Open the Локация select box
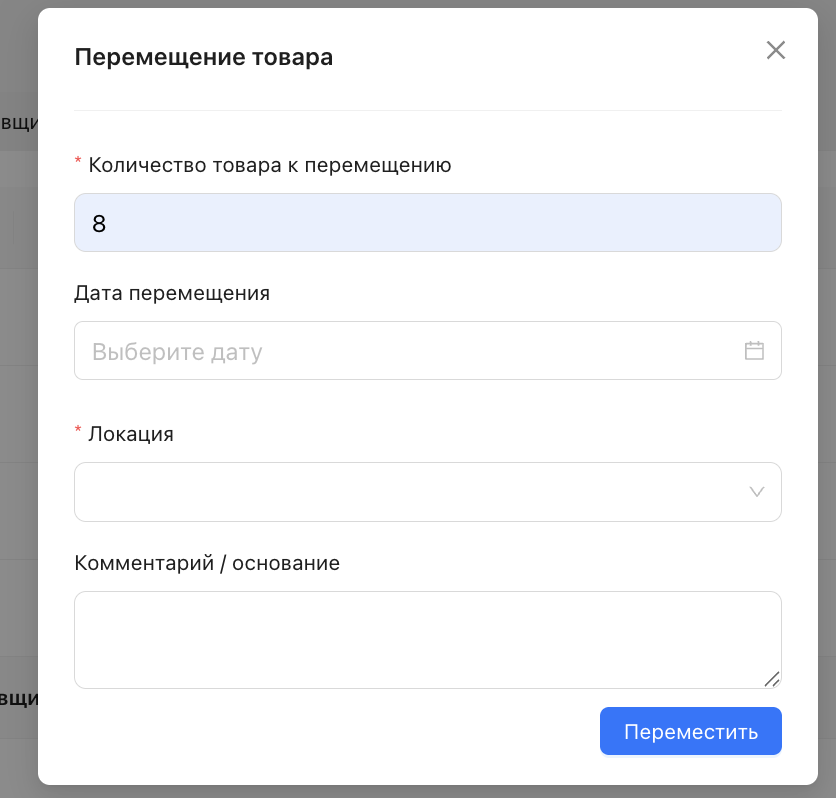This screenshot has width=836, height=798. 410,492
